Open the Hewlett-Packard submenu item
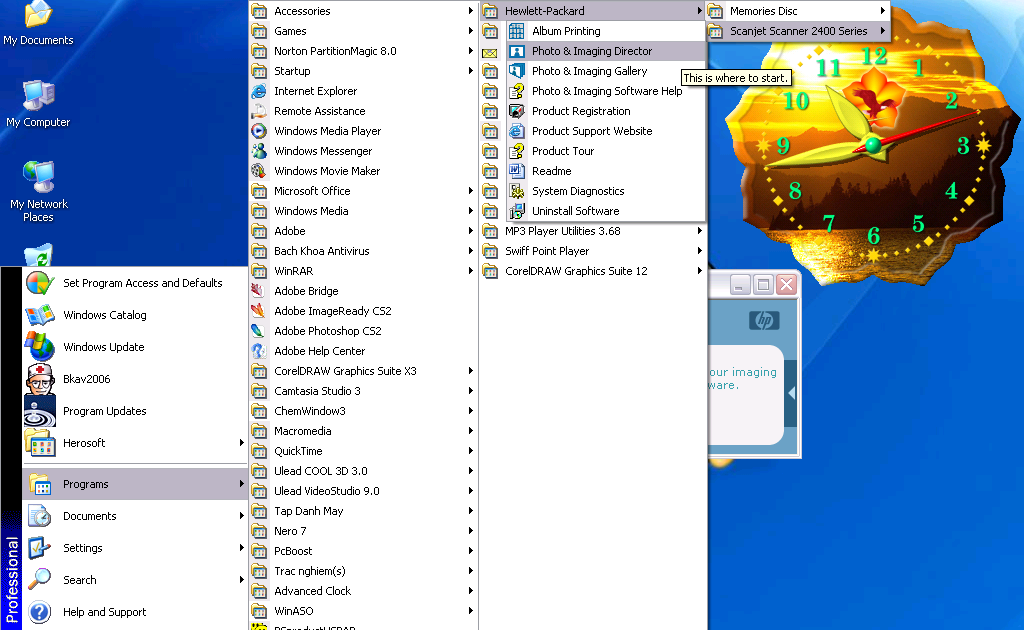 (593, 11)
